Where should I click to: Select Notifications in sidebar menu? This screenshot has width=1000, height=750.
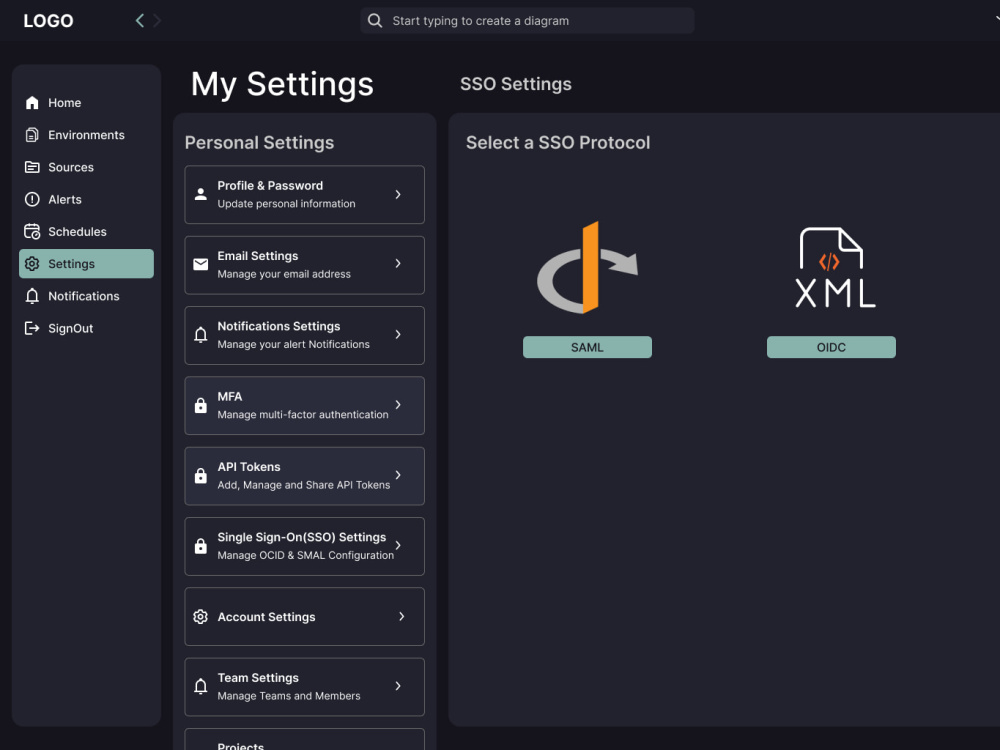pyautogui.click(x=86, y=296)
